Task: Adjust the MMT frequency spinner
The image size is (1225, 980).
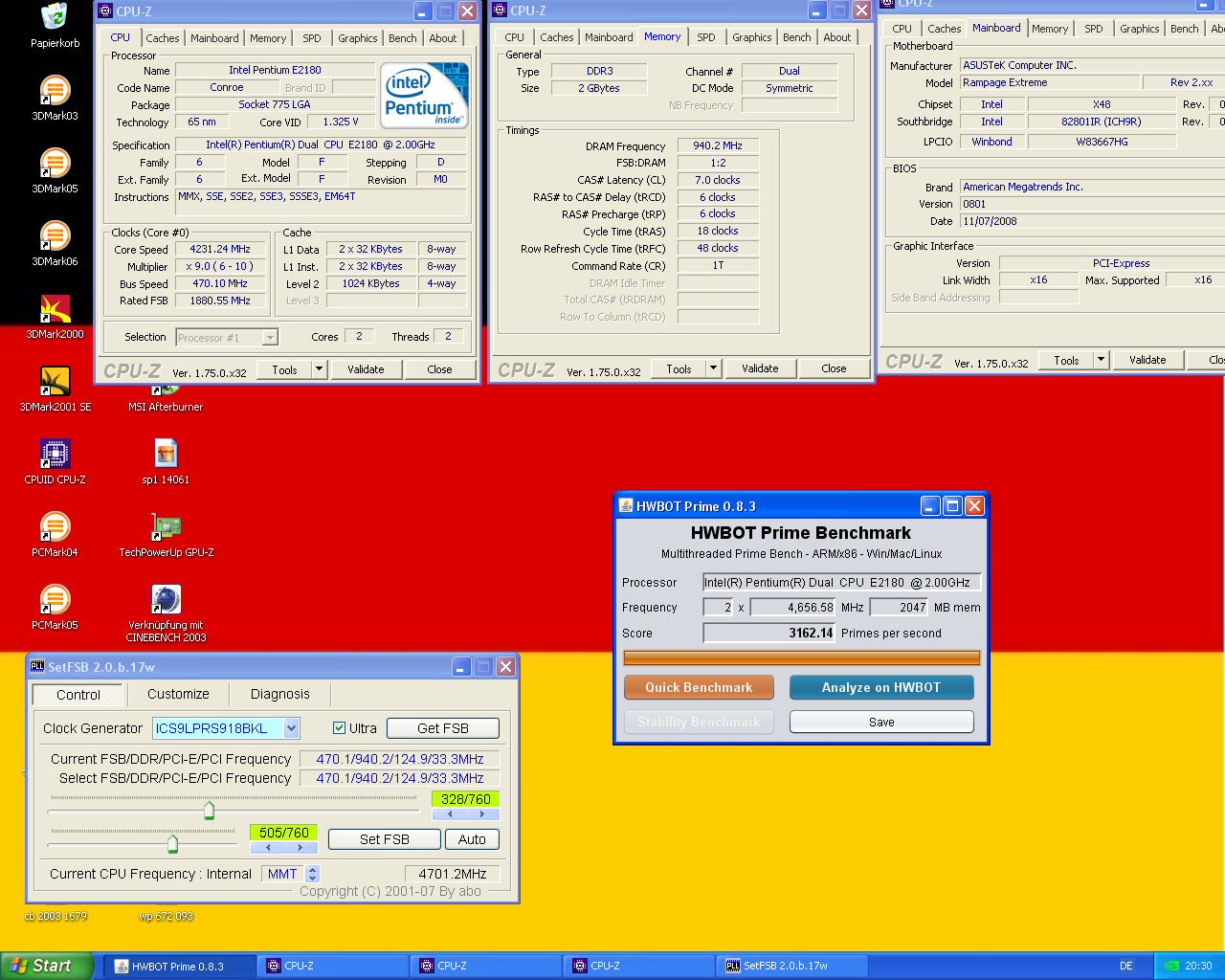Action: (x=312, y=874)
